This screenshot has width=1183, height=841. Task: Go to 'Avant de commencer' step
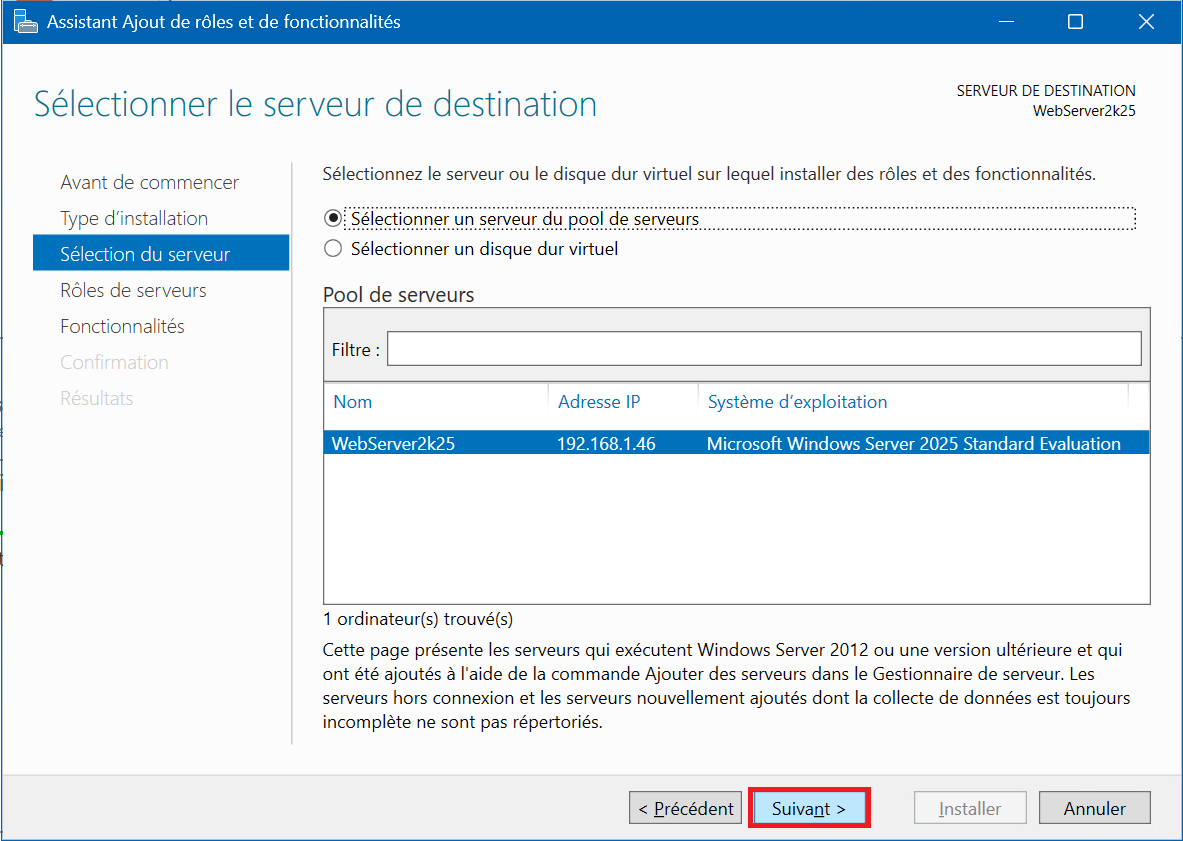pyautogui.click(x=149, y=182)
